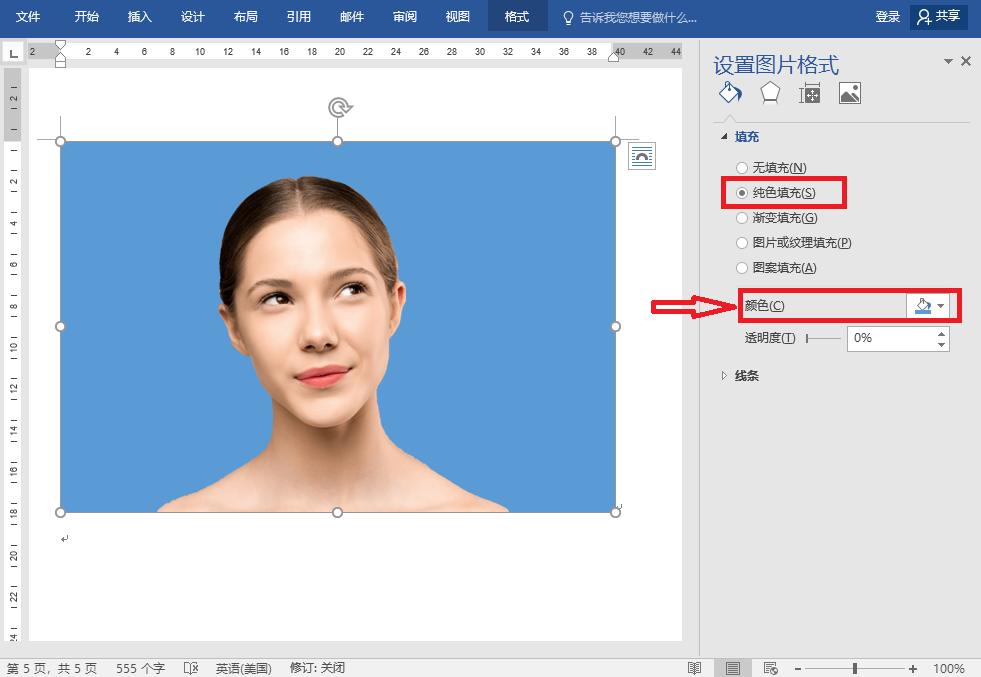The width and height of the screenshot is (981, 677).
Task: Click the 共享 share button
Action: [x=938, y=17]
